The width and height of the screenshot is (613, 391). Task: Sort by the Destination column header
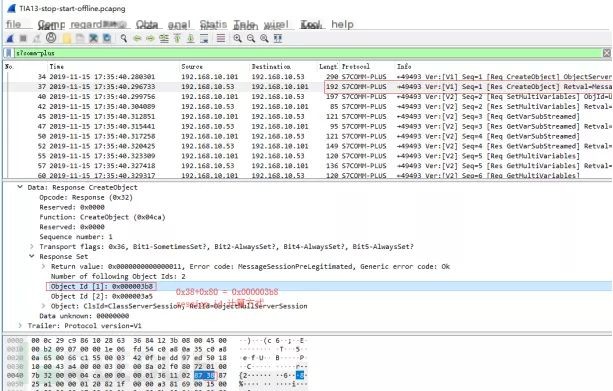coord(271,66)
